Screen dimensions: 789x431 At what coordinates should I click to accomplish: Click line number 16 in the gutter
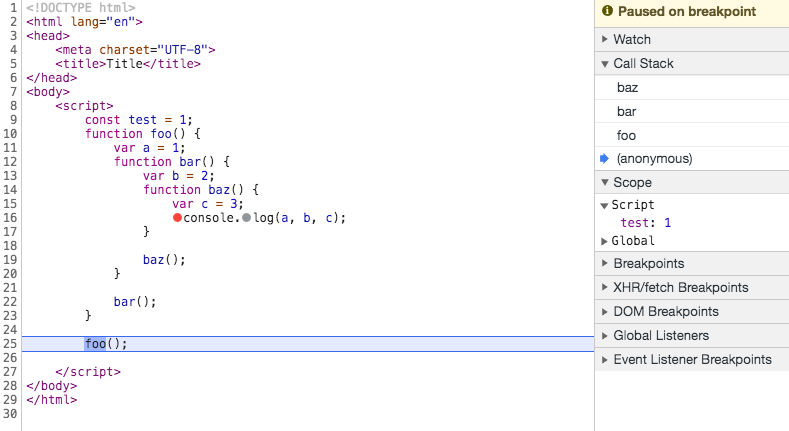click(x=10, y=218)
